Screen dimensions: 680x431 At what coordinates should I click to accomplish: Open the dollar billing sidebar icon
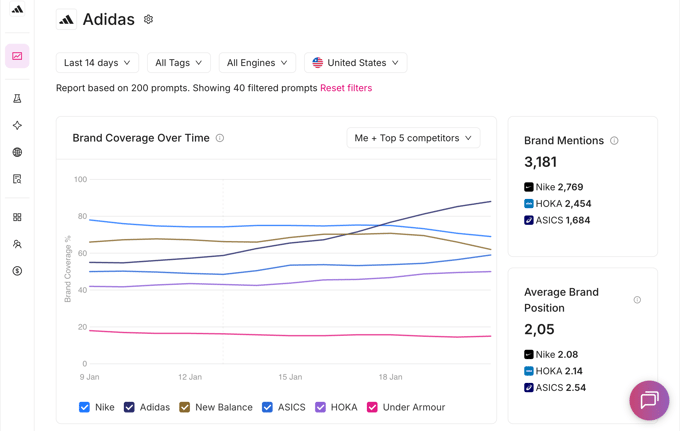tap(17, 271)
